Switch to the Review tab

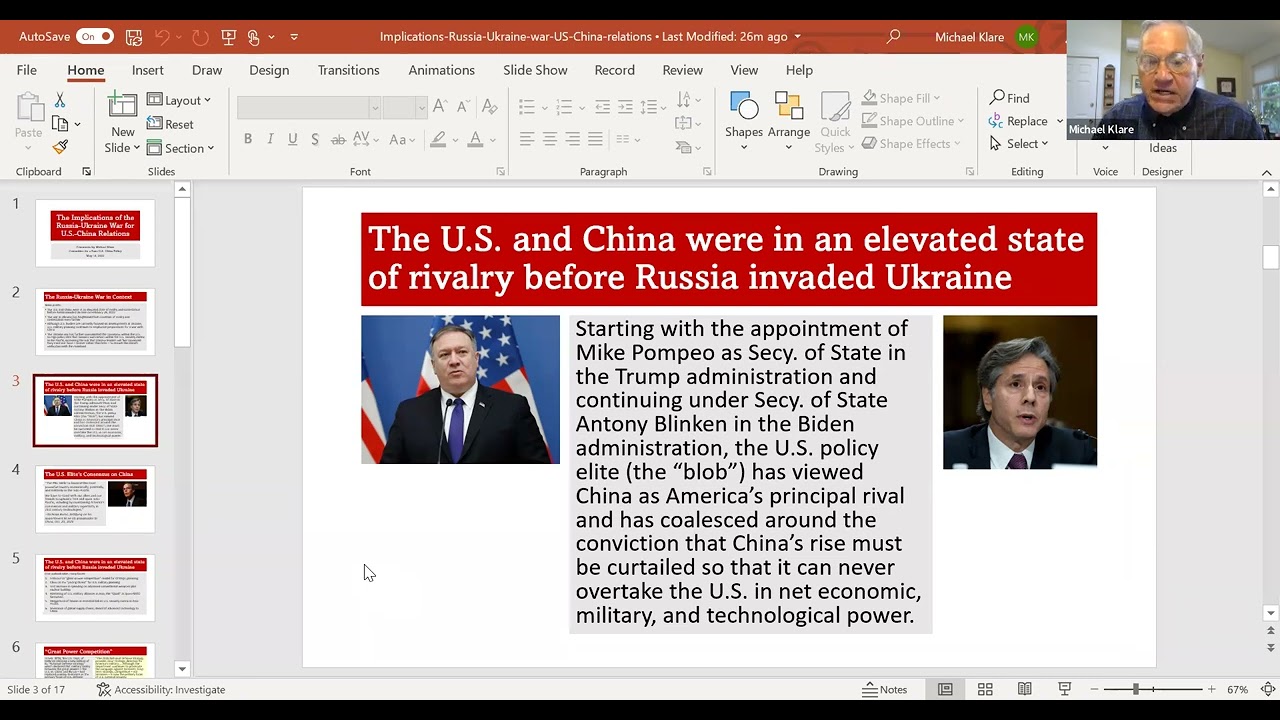click(x=682, y=70)
